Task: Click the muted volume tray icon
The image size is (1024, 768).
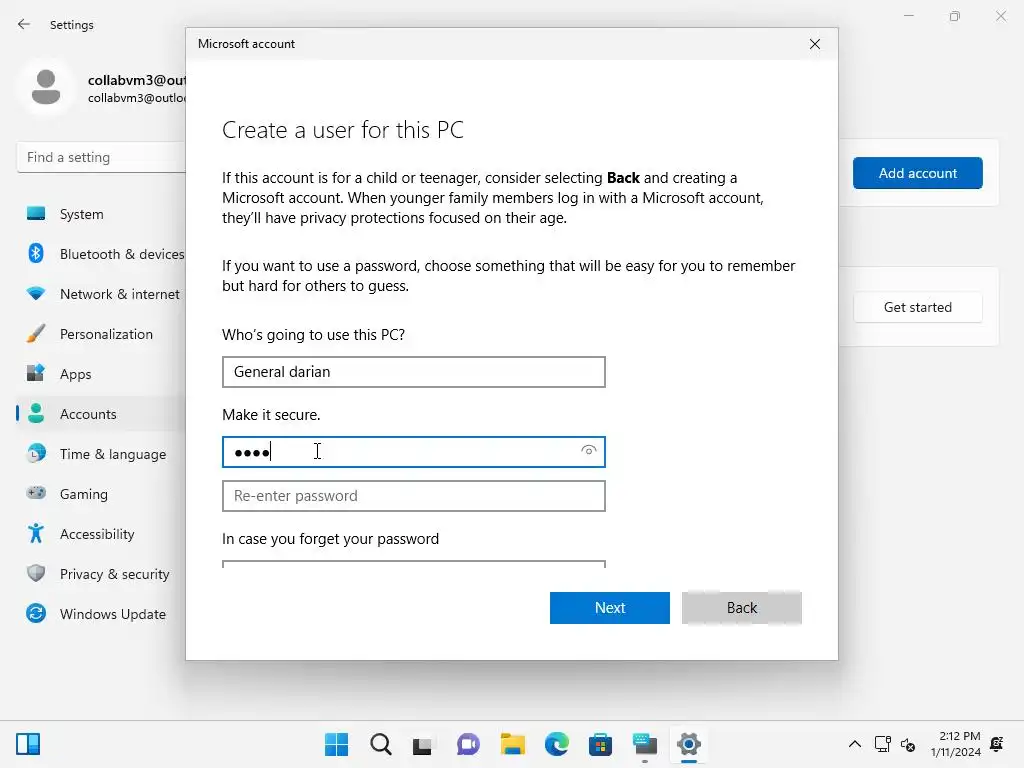Action: 908,744
